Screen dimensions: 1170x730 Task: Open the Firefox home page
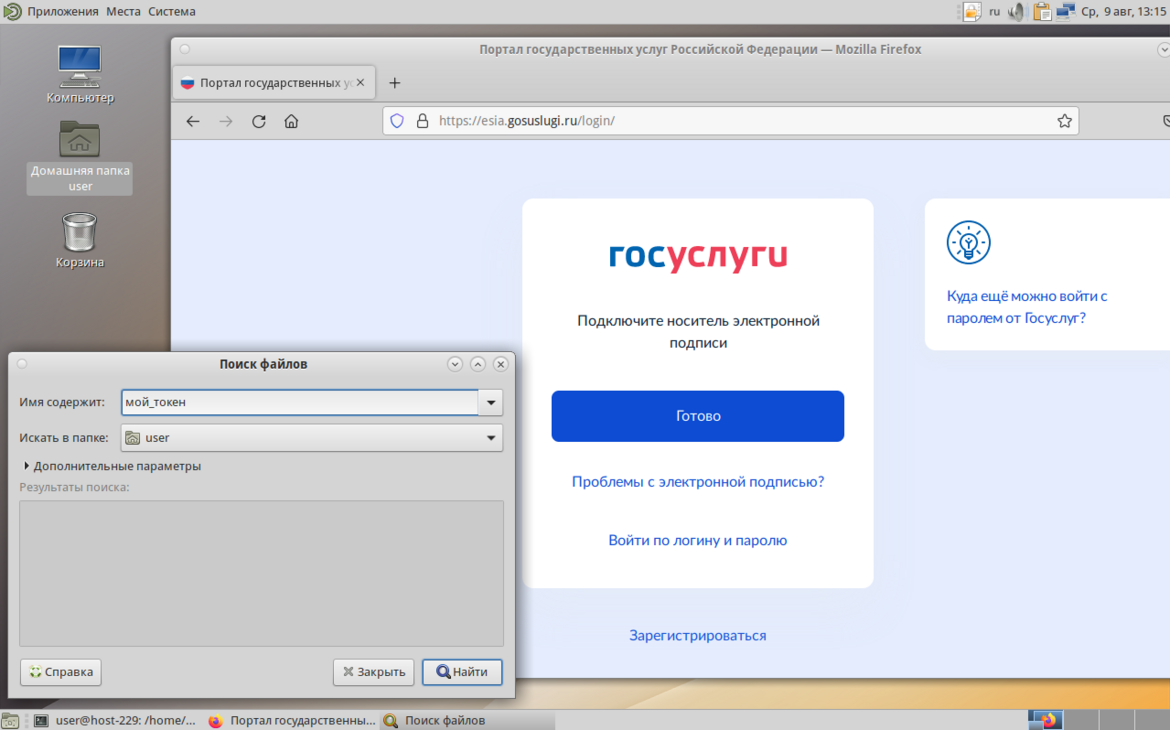click(x=291, y=121)
